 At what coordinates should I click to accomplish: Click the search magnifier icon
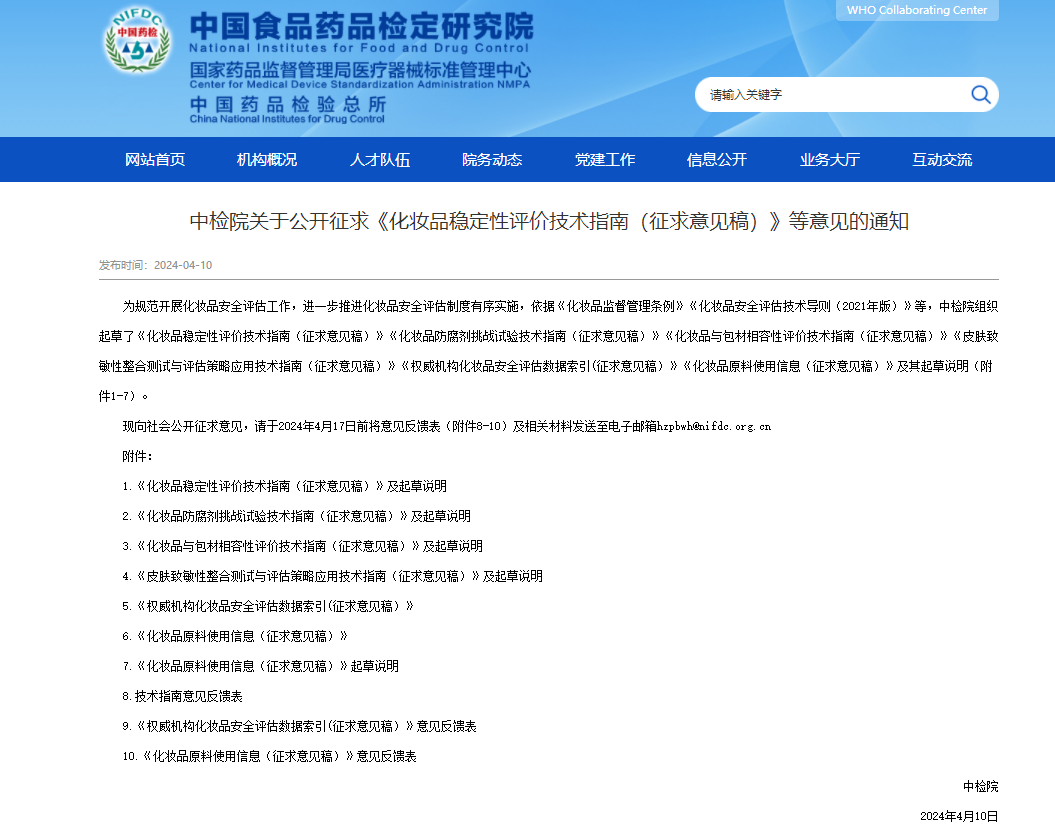click(980, 95)
